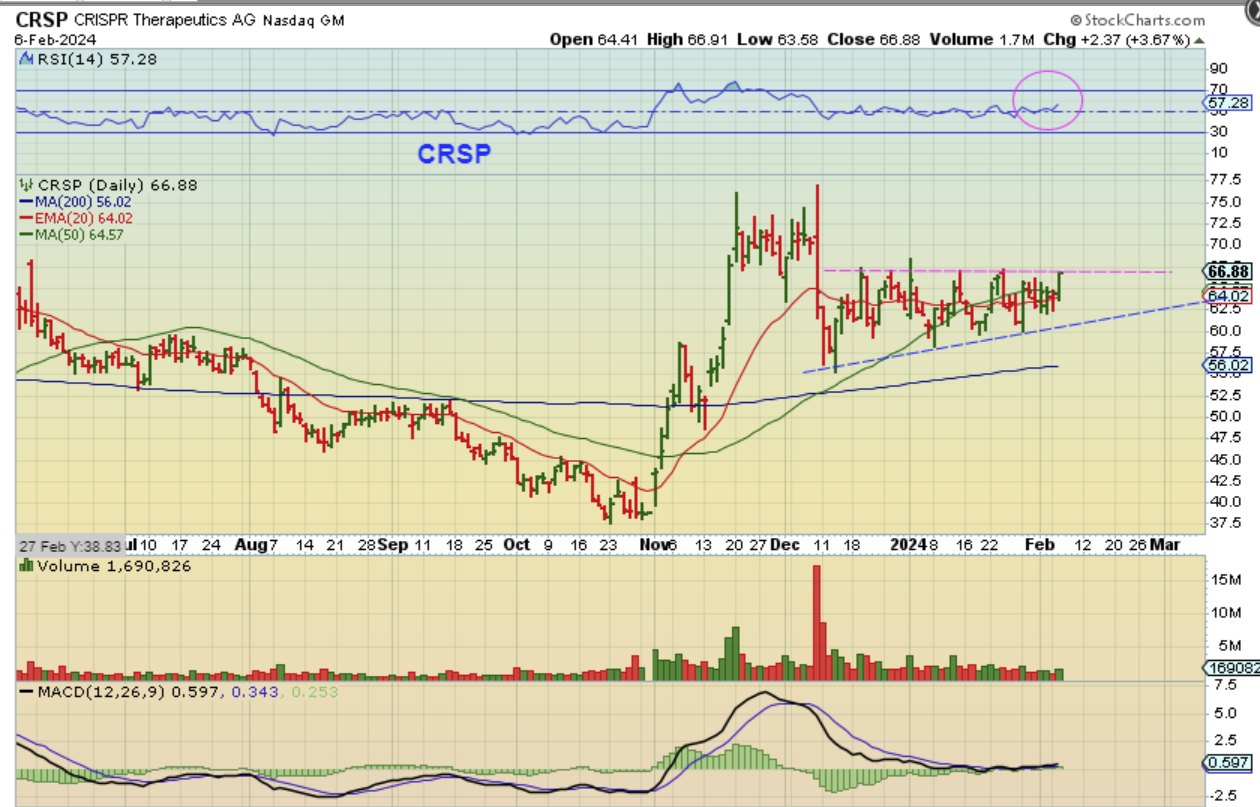Click the CRSP ticker symbol in header
The height and width of the screenshot is (807, 1260).
pos(41,20)
